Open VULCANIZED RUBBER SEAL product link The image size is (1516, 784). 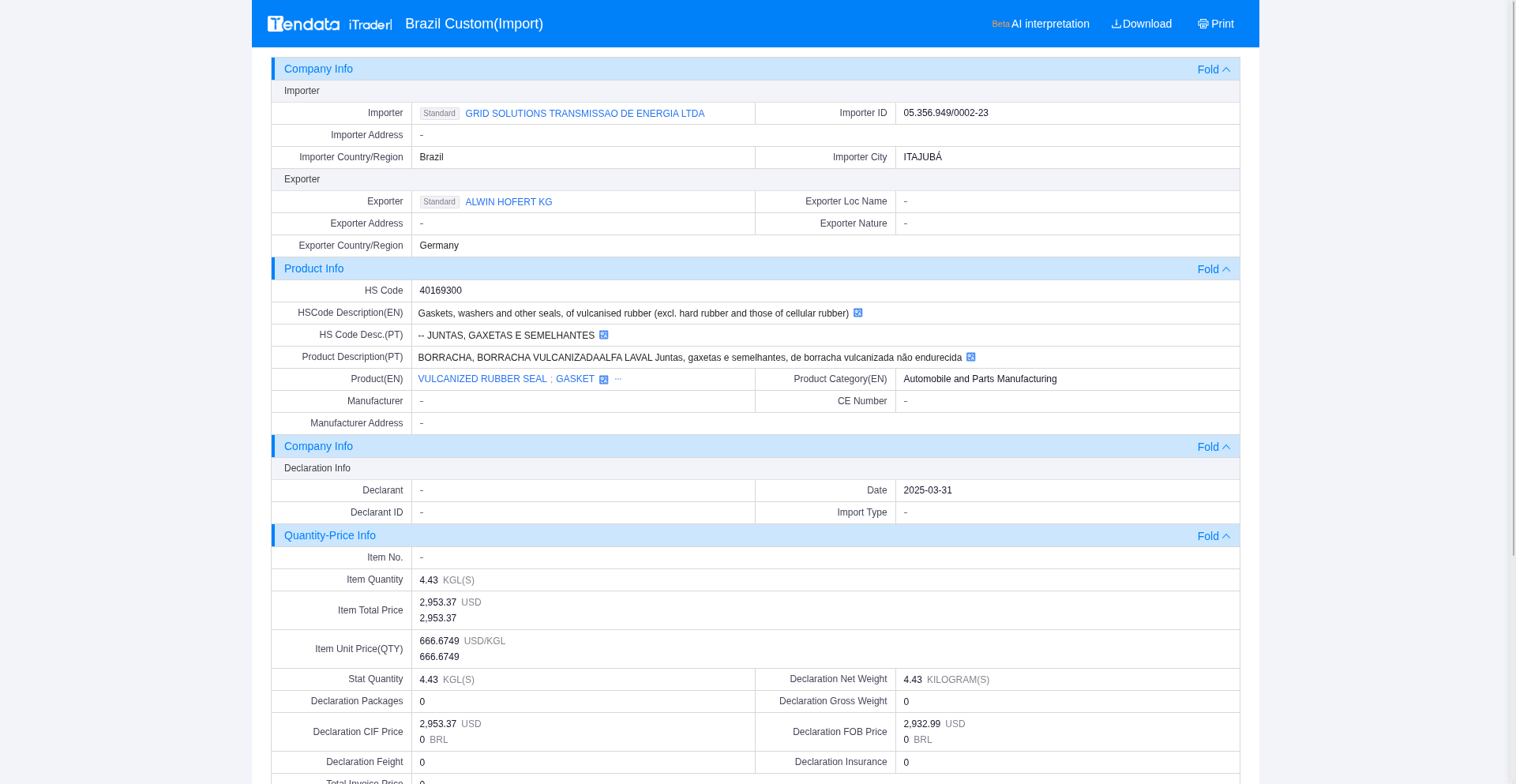[482, 379]
